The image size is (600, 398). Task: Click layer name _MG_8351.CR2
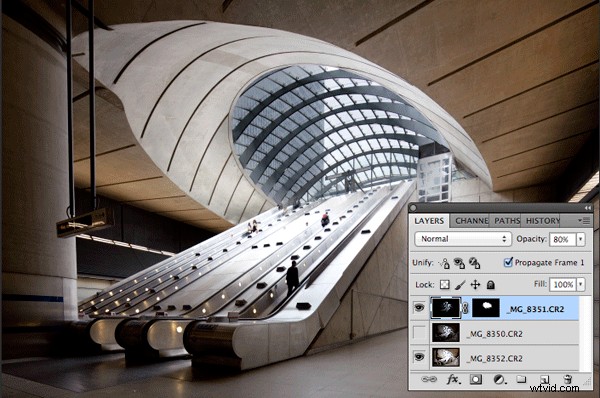[x=535, y=309]
